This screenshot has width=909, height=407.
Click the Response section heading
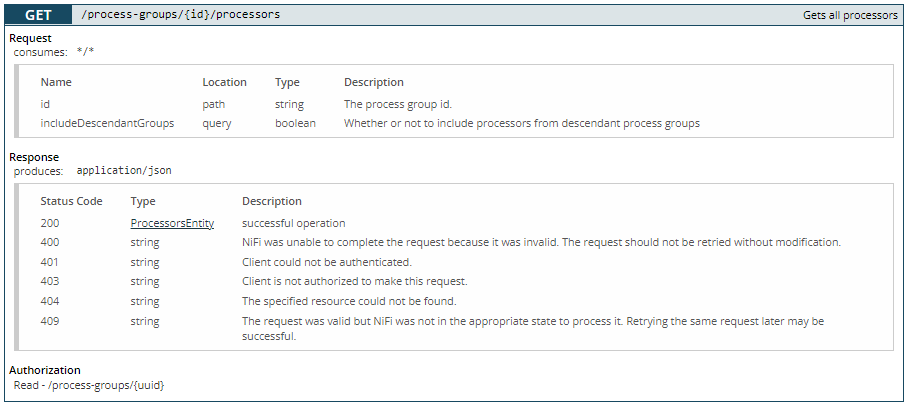pyautogui.click(x=34, y=157)
